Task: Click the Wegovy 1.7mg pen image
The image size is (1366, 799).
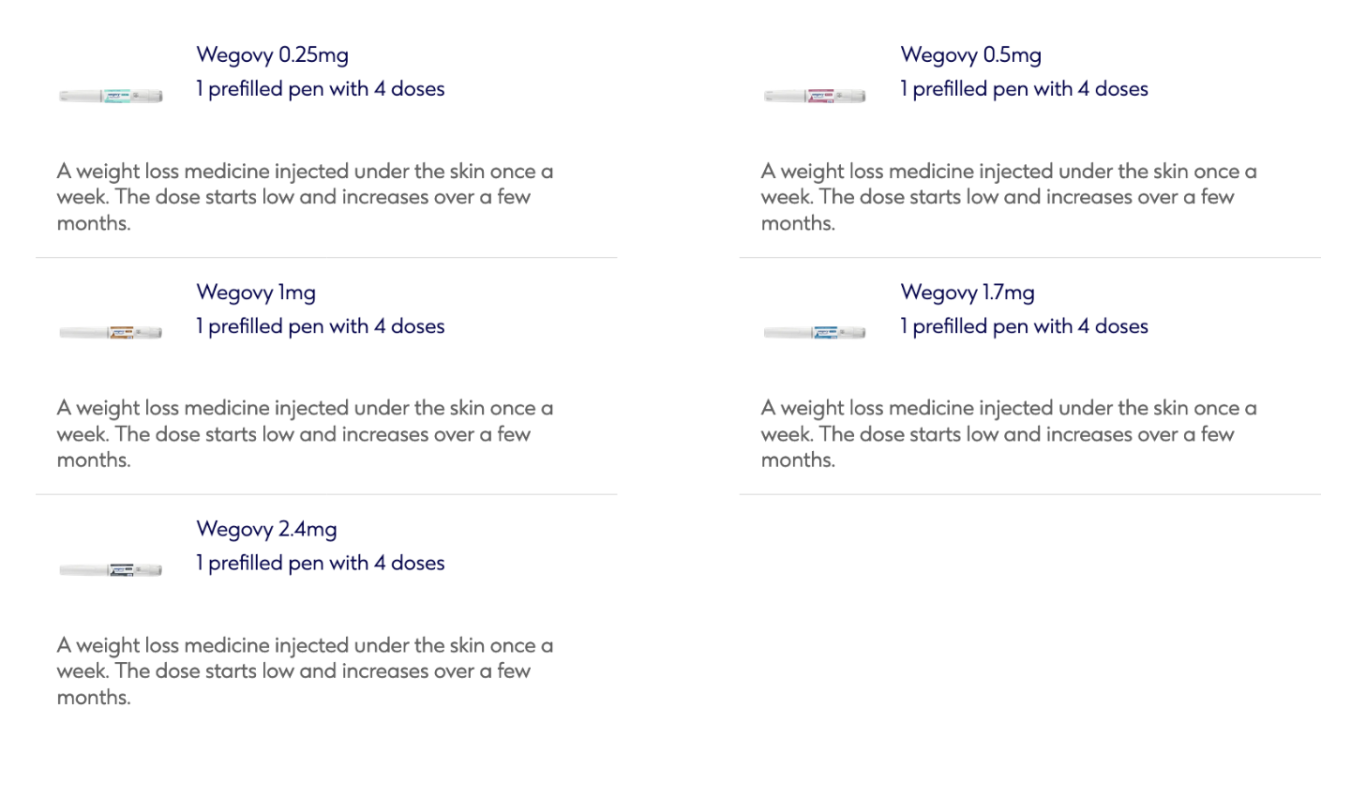Action: pos(814,332)
